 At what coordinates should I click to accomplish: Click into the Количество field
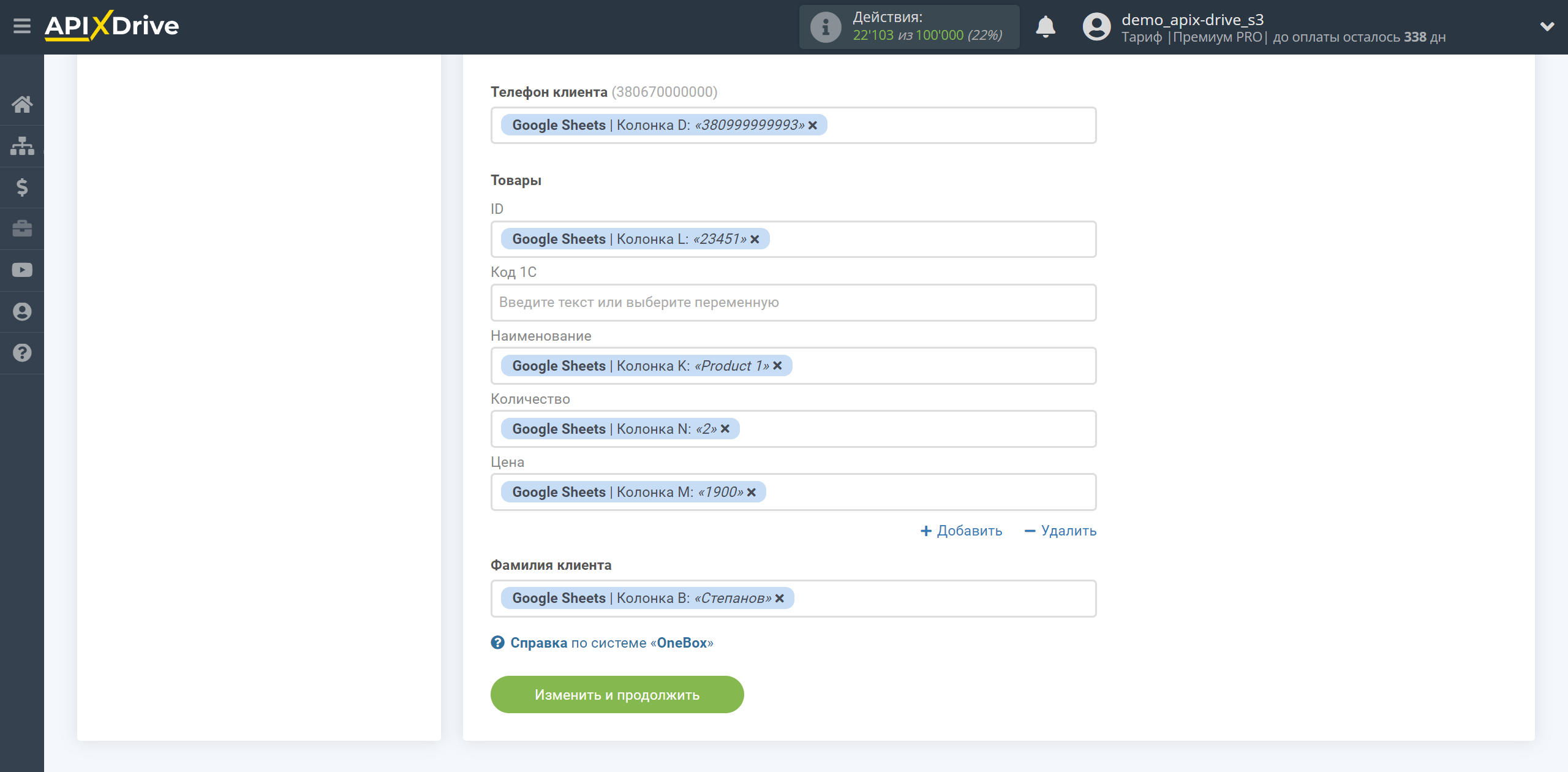793,429
